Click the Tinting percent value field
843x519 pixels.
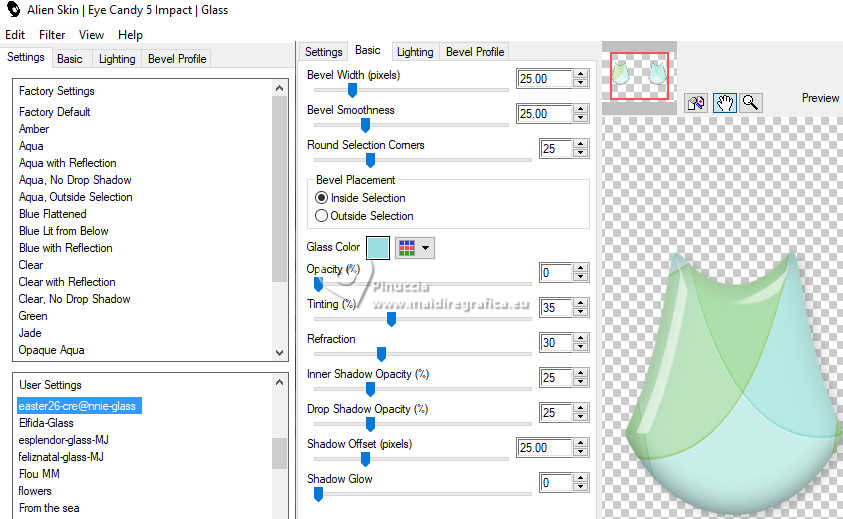[x=555, y=308]
